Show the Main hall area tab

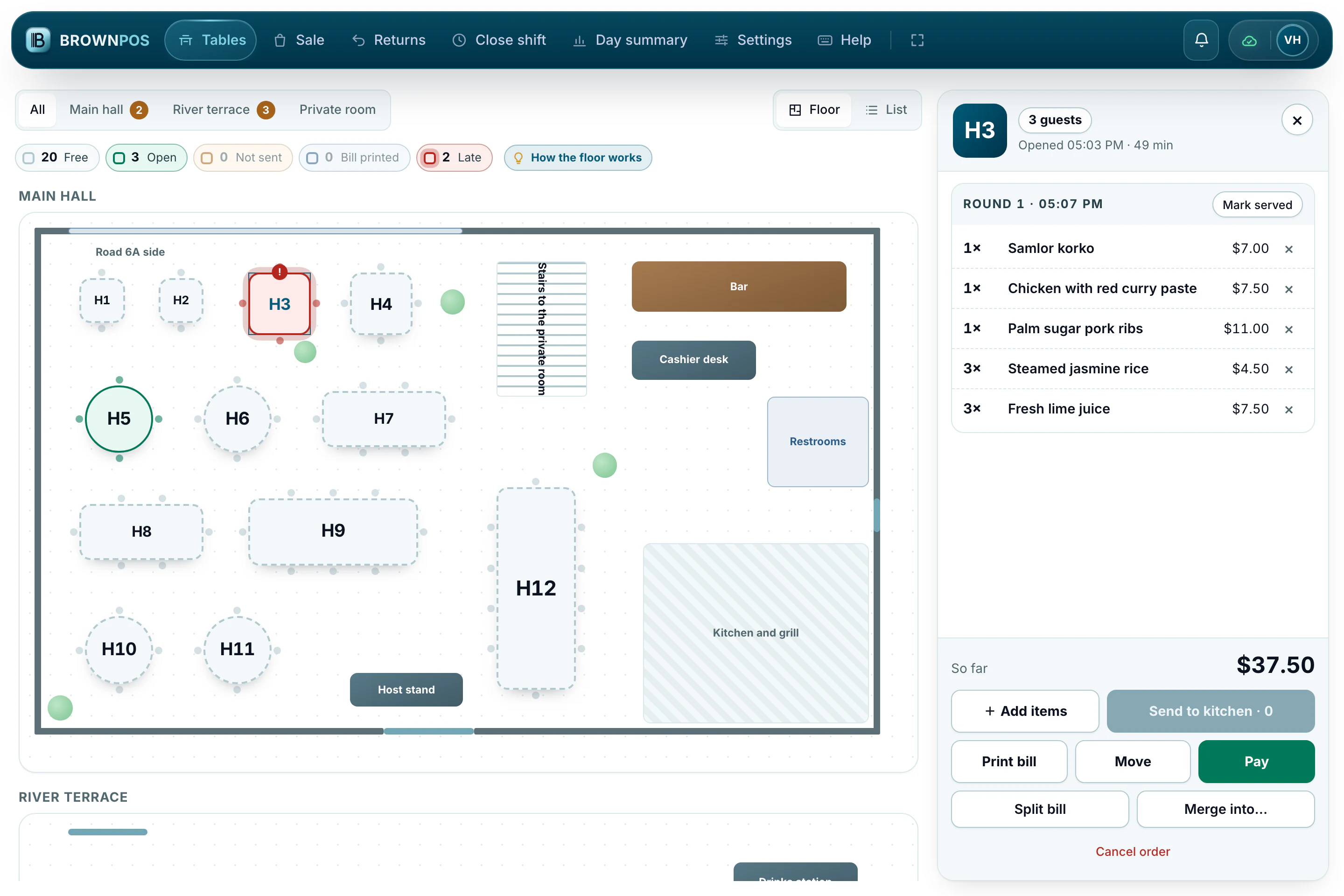tap(109, 110)
